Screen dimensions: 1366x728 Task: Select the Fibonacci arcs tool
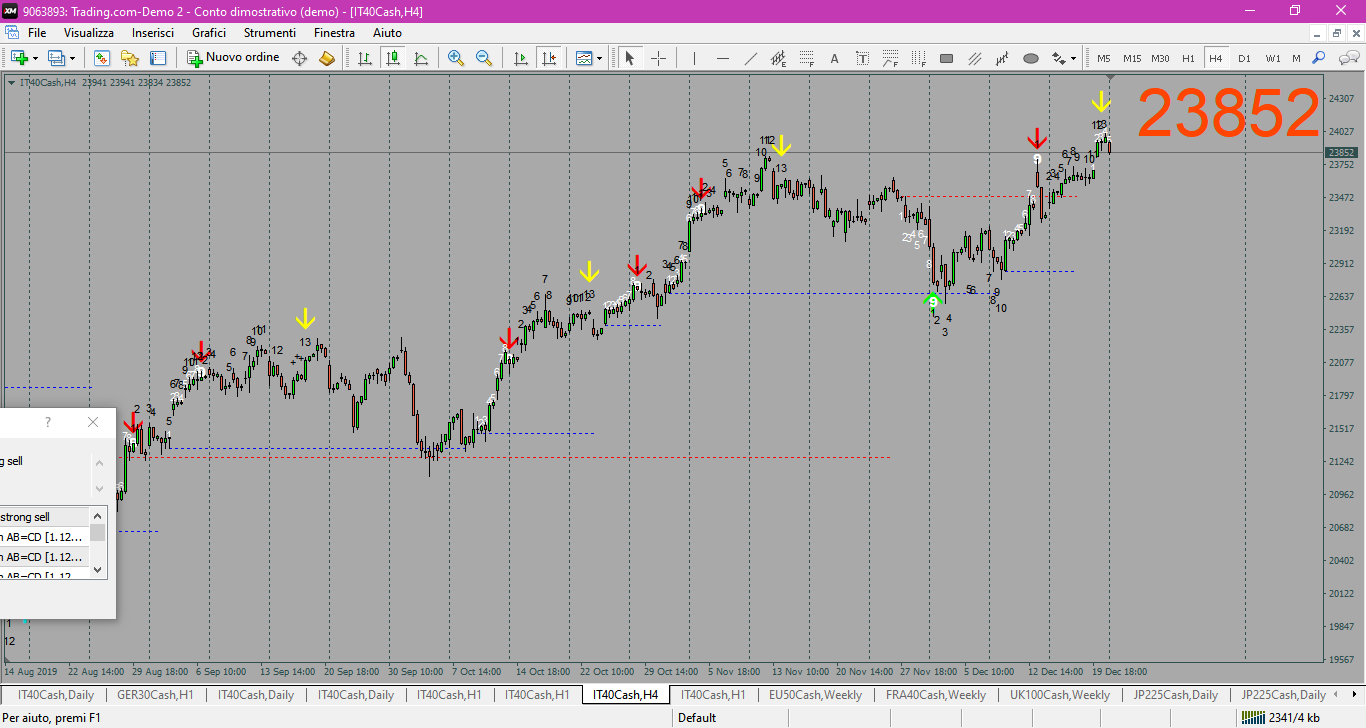pos(890,58)
